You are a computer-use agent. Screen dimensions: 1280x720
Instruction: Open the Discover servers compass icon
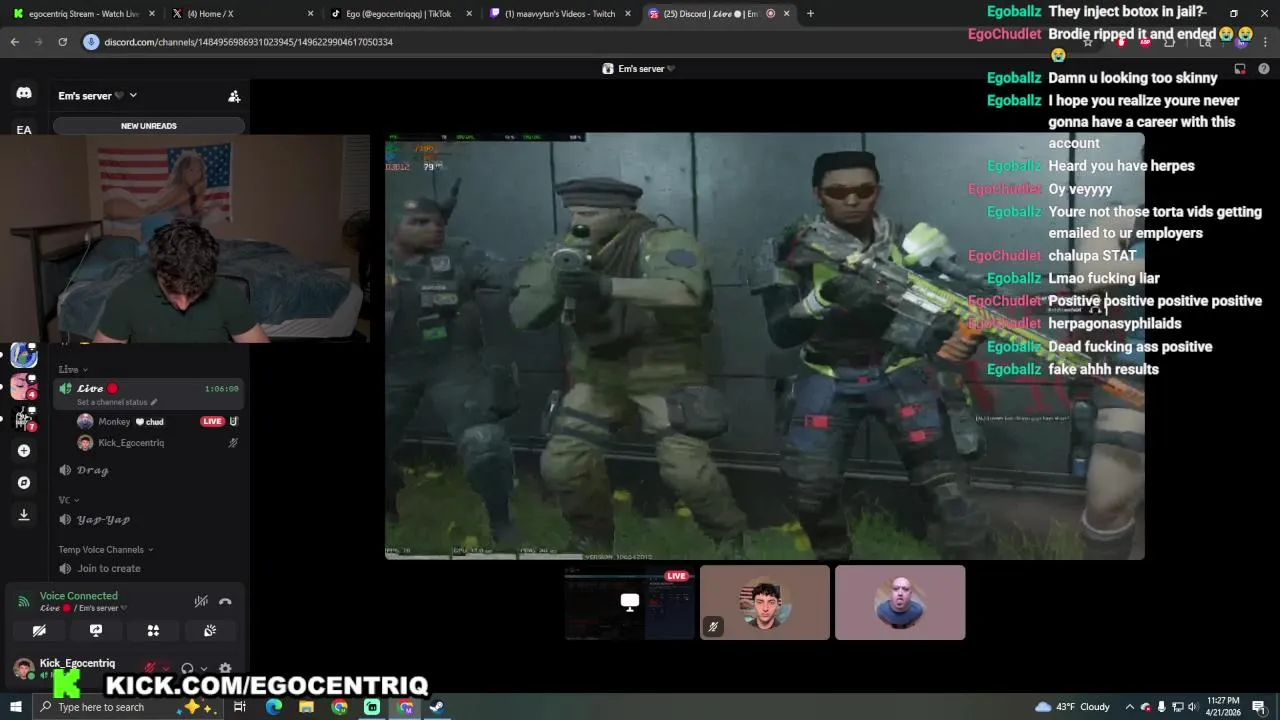click(24, 483)
